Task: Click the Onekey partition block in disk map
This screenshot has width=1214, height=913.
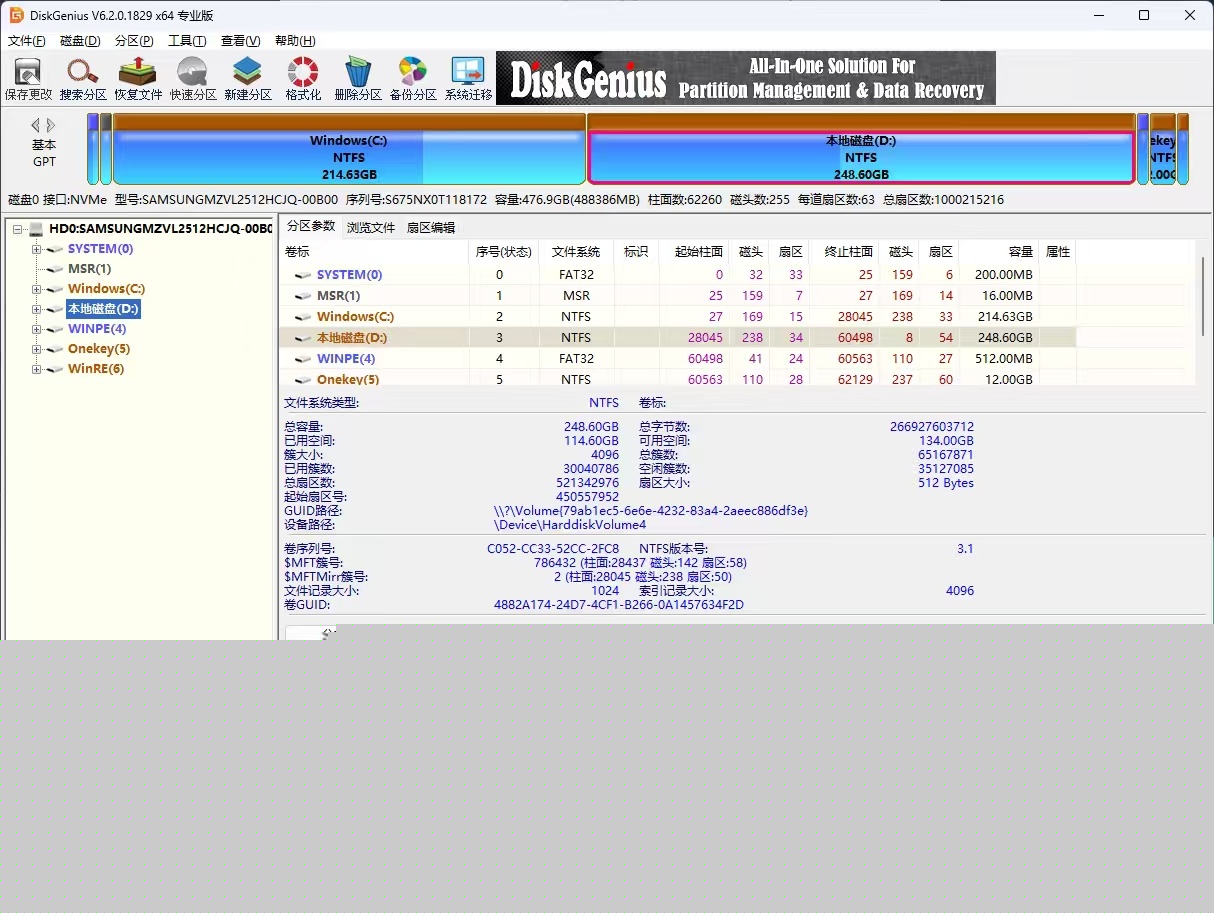Action: coord(1162,149)
